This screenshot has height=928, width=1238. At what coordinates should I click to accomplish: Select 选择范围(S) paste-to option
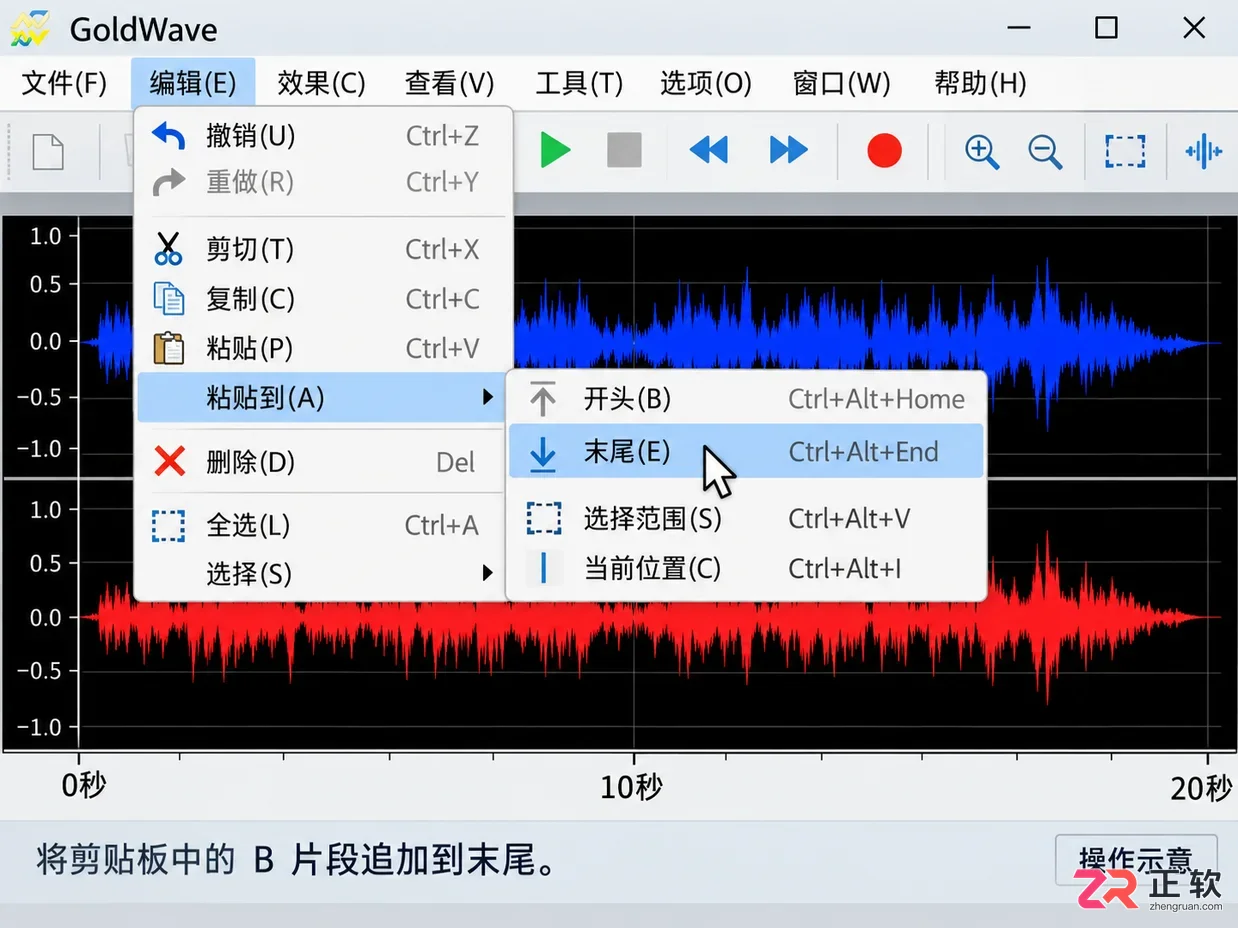coord(746,518)
